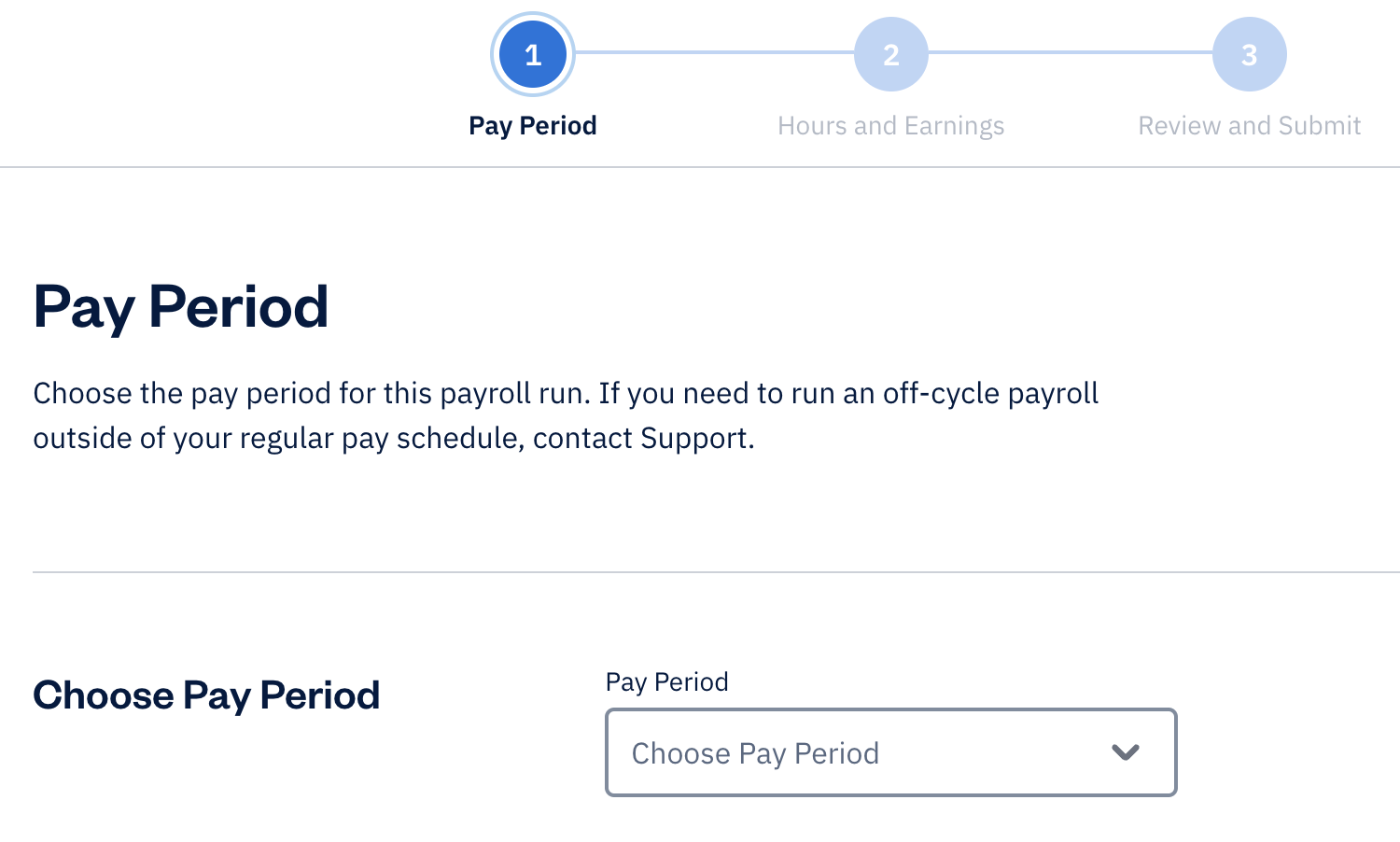The image size is (1400, 842).
Task: Click the dropdown chevron arrow icon
Action: coord(1126,752)
